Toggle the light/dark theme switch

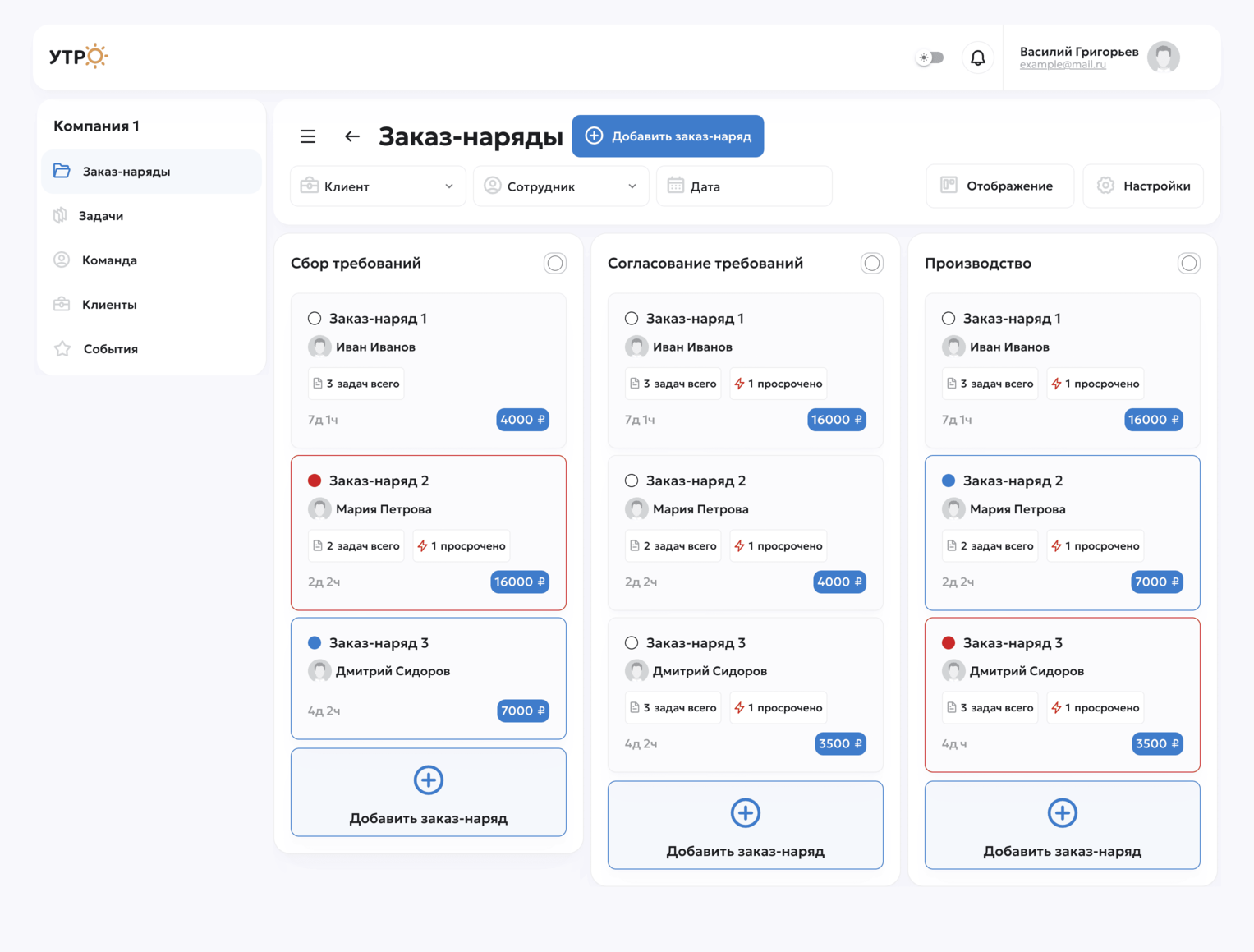[x=930, y=57]
